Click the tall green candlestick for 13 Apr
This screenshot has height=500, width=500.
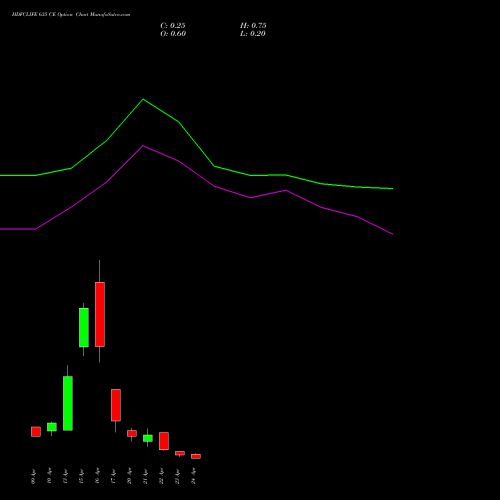68,403
